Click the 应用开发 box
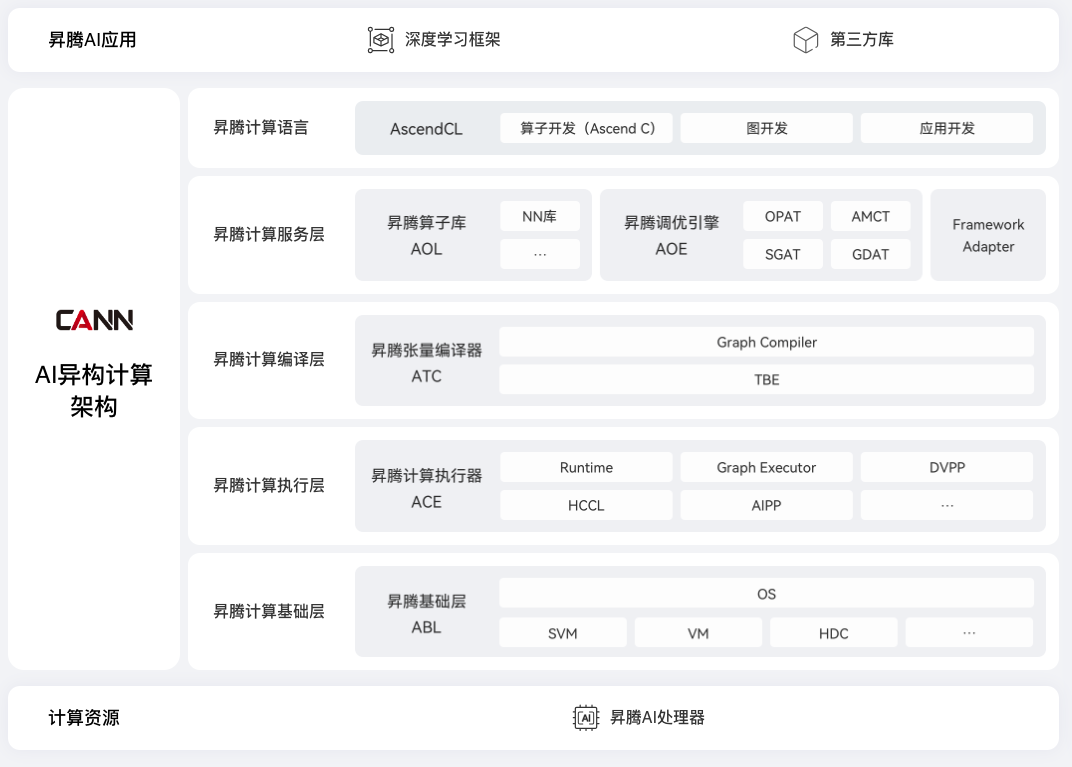Image resolution: width=1072 pixels, height=767 pixels. (947, 128)
